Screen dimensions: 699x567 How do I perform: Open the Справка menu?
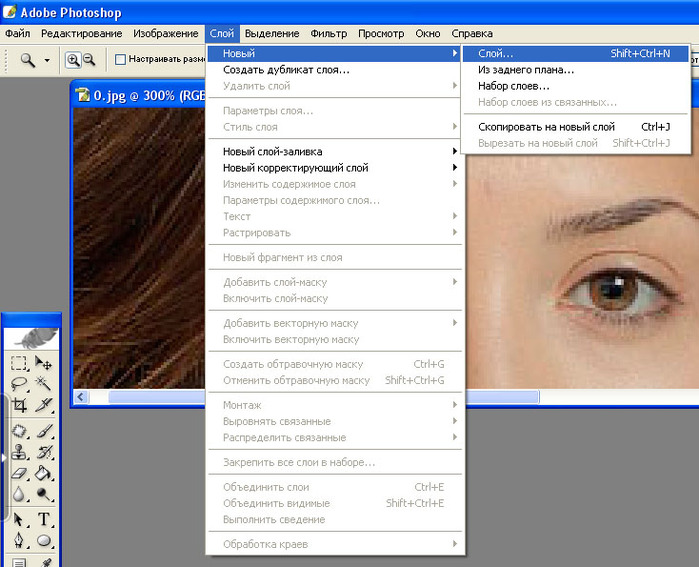coord(472,33)
